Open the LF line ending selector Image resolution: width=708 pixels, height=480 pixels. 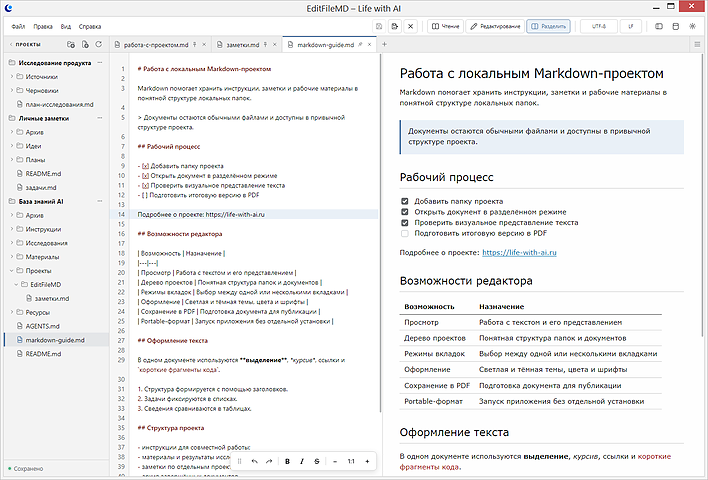(x=631, y=26)
